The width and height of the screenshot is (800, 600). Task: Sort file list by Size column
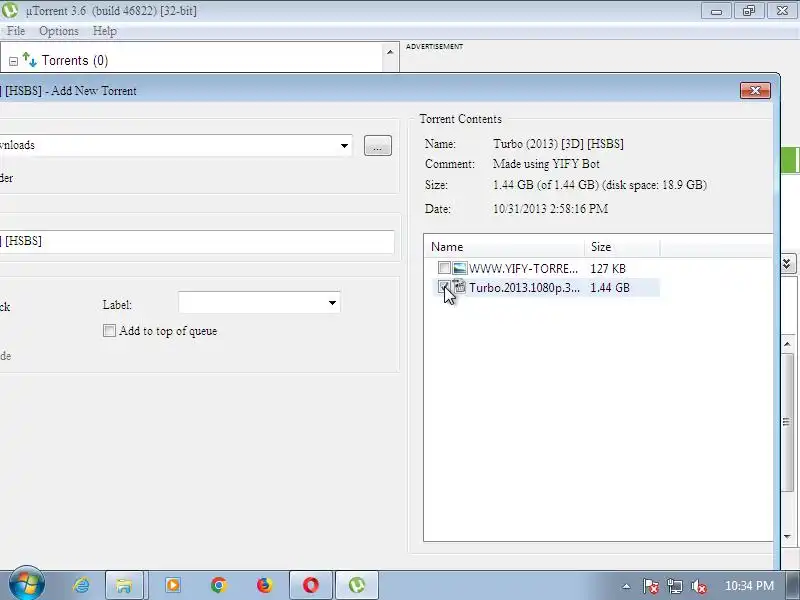[622, 247]
